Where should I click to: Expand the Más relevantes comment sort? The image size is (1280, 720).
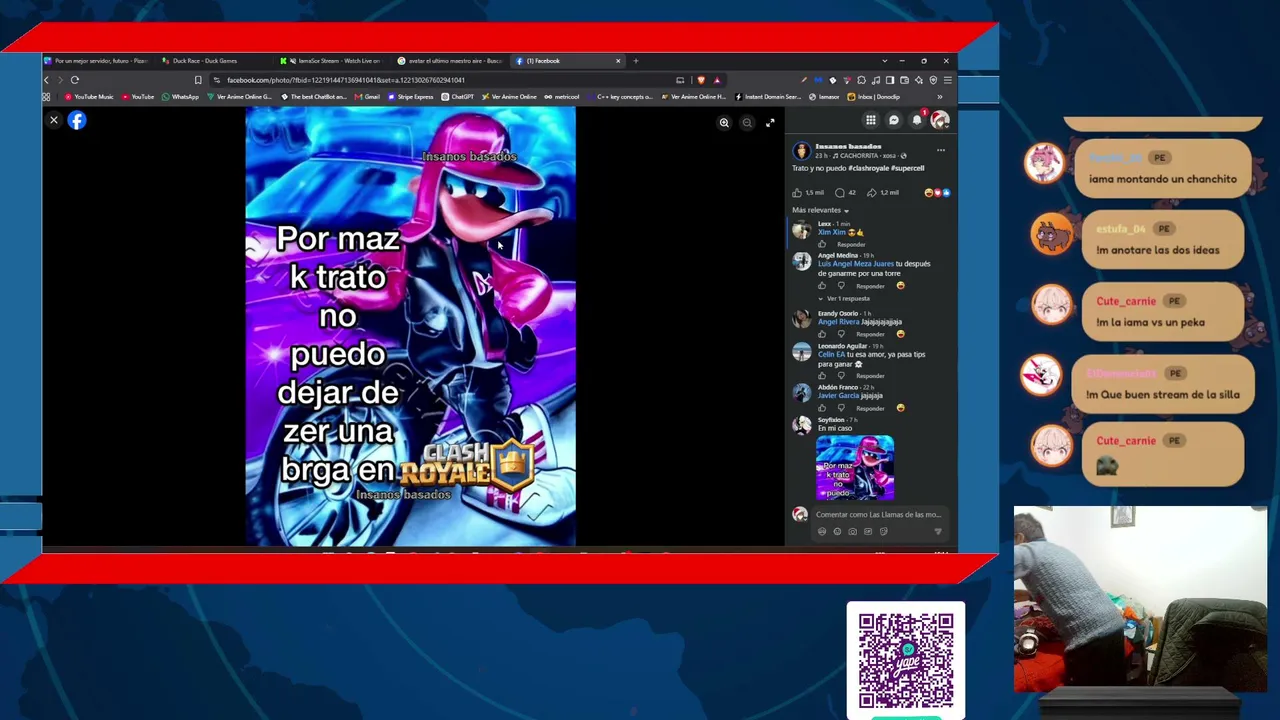click(820, 210)
